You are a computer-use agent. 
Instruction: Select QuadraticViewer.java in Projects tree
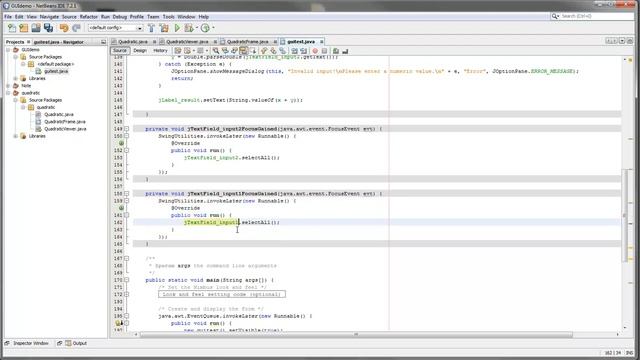point(65,129)
